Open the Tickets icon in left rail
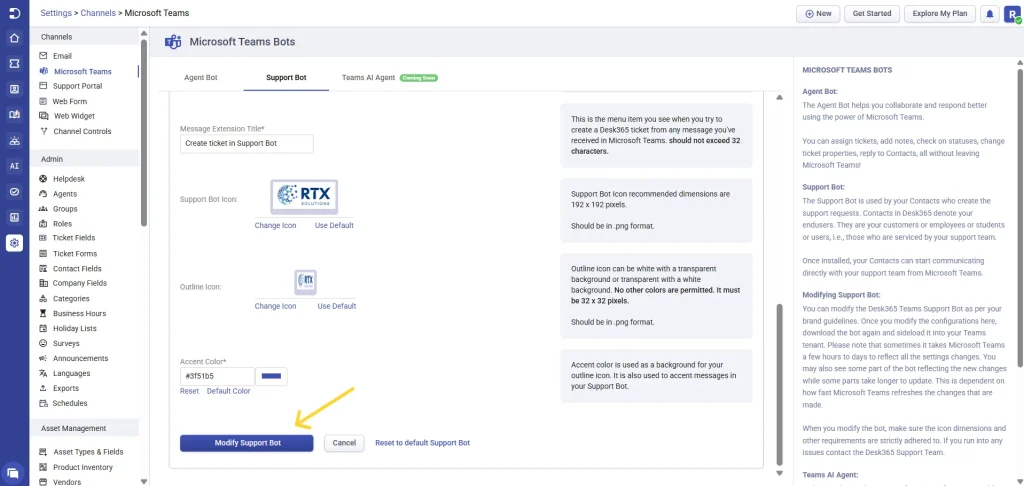Viewport: 1024px width, 486px height. click(x=14, y=63)
